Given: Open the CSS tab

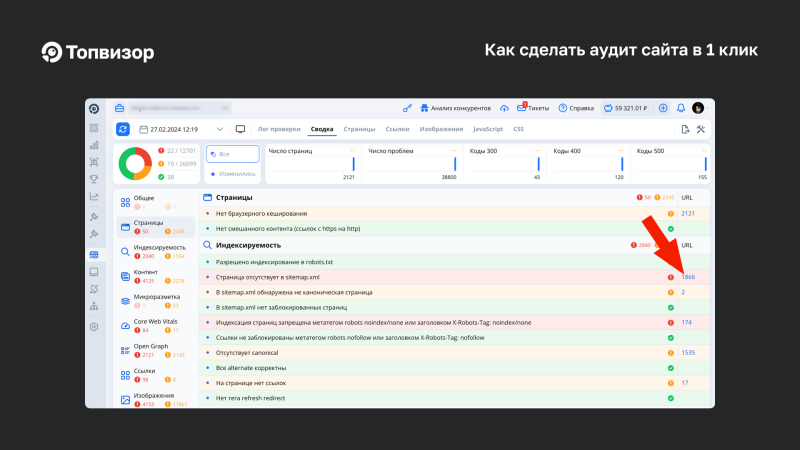Looking at the screenshot, I should (x=518, y=129).
